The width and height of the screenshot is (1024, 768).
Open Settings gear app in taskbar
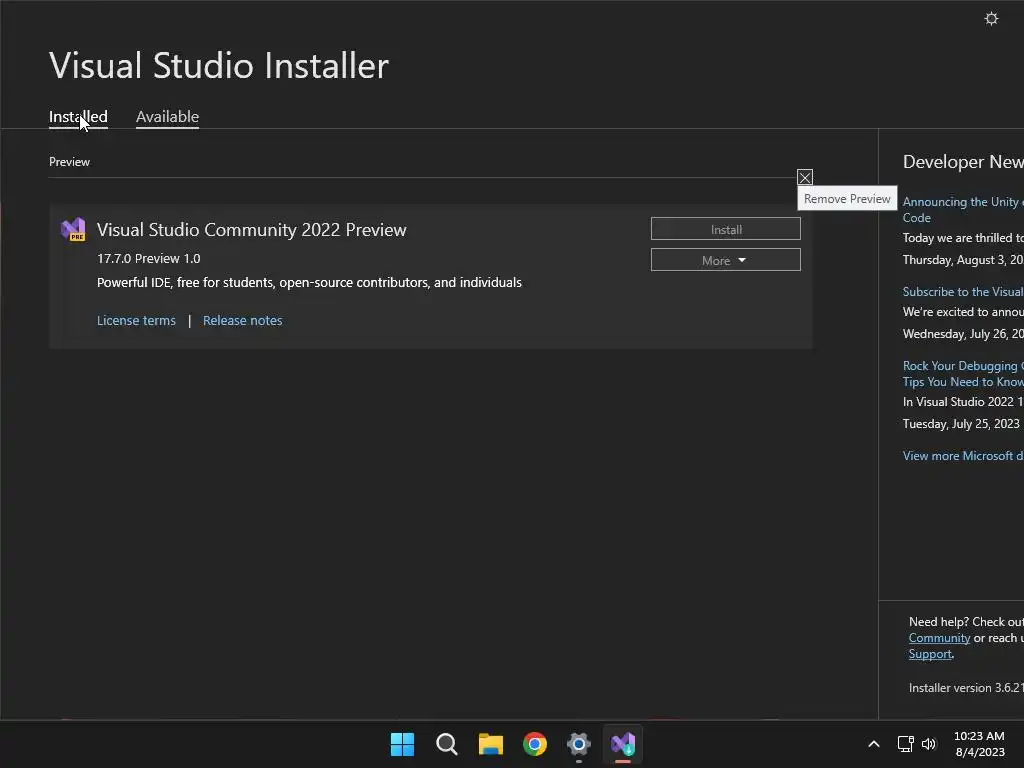tap(579, 744)
